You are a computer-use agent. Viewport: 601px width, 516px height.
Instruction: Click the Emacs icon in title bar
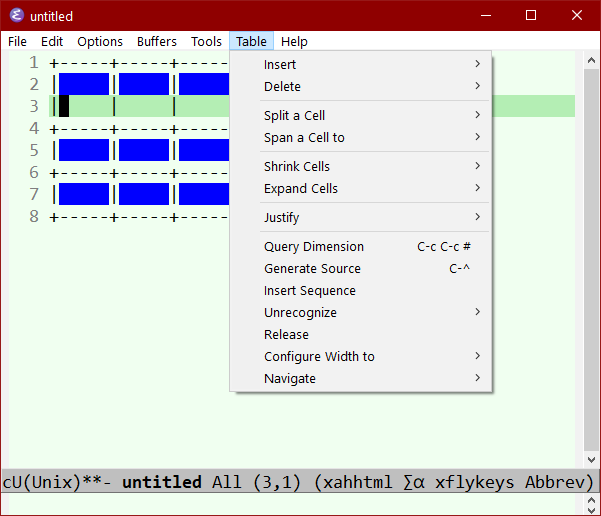[16, 15]
